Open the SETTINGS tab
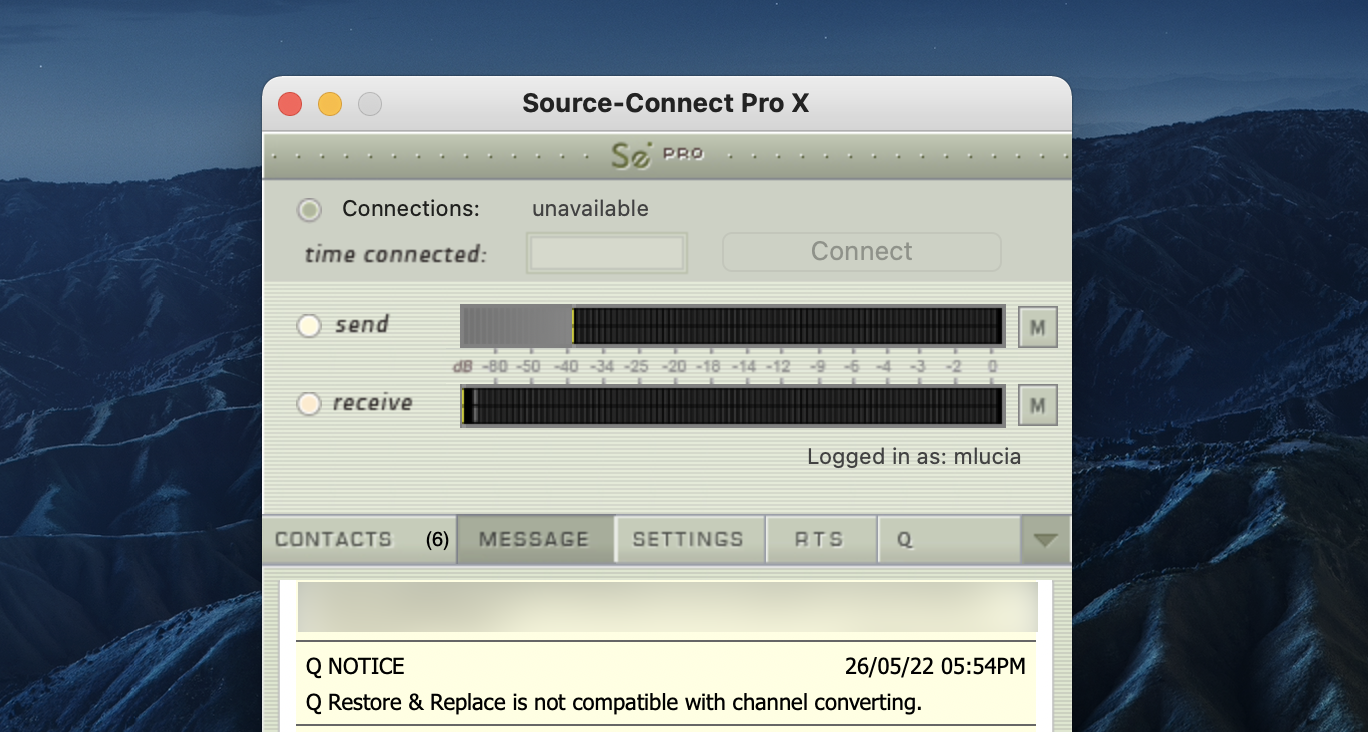This screenshot has width=1368, height=732. coord(688,540)
